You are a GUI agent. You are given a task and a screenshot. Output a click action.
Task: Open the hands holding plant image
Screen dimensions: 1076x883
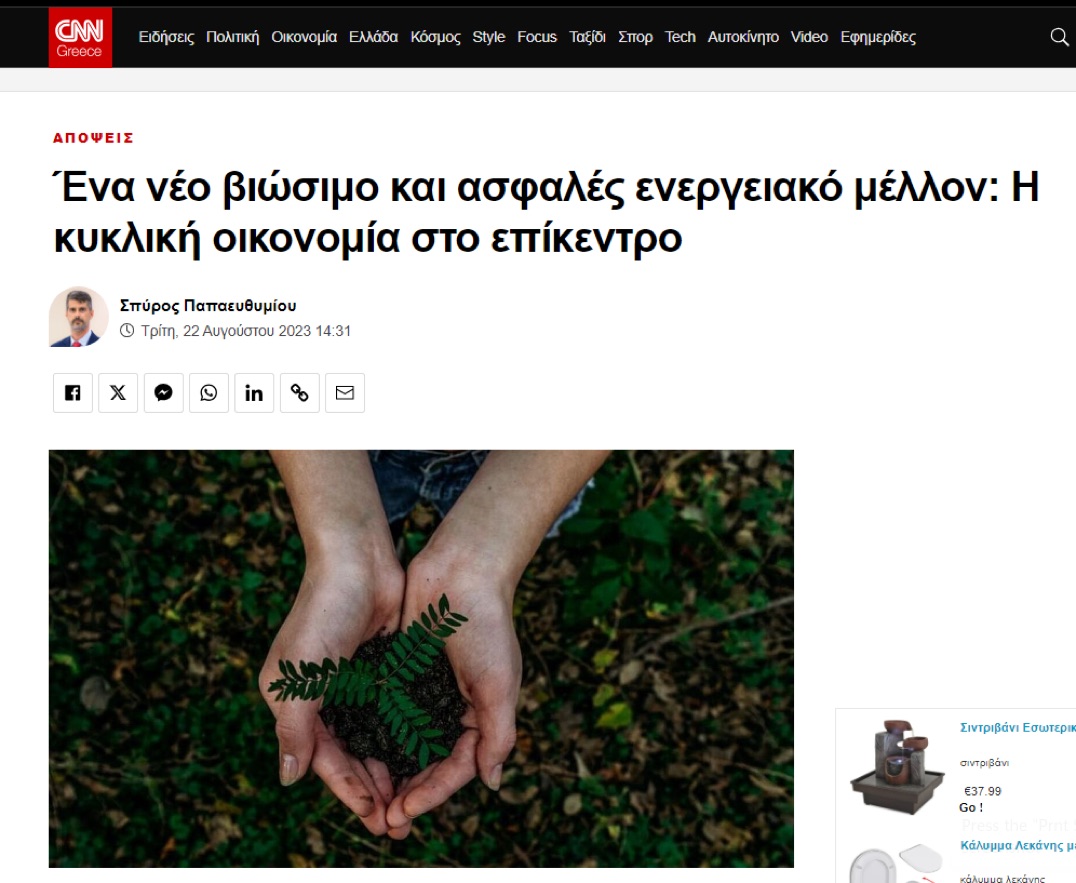[421, 659]
